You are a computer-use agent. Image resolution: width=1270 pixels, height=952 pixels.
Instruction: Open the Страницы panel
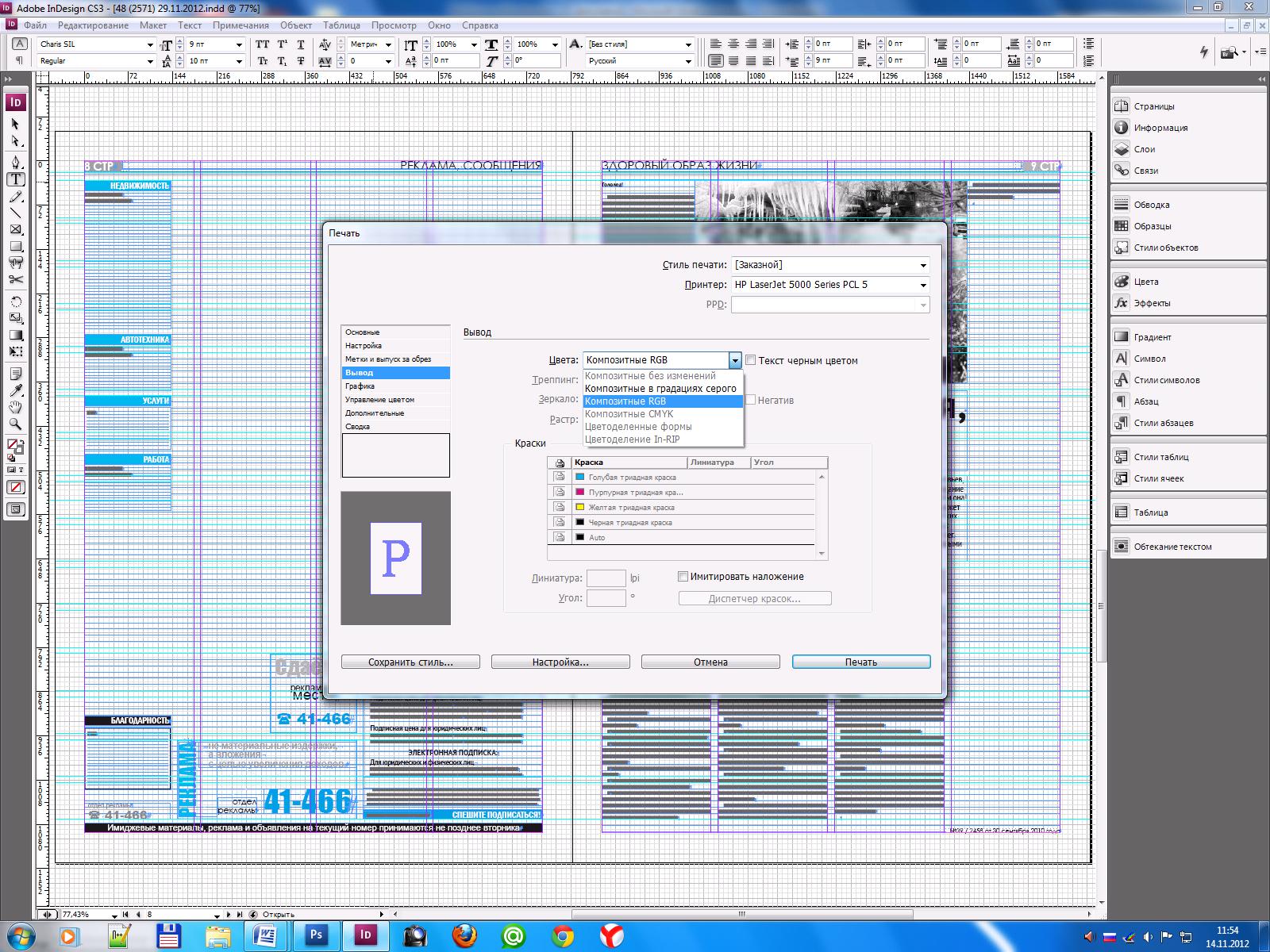tap(1153, 106)
